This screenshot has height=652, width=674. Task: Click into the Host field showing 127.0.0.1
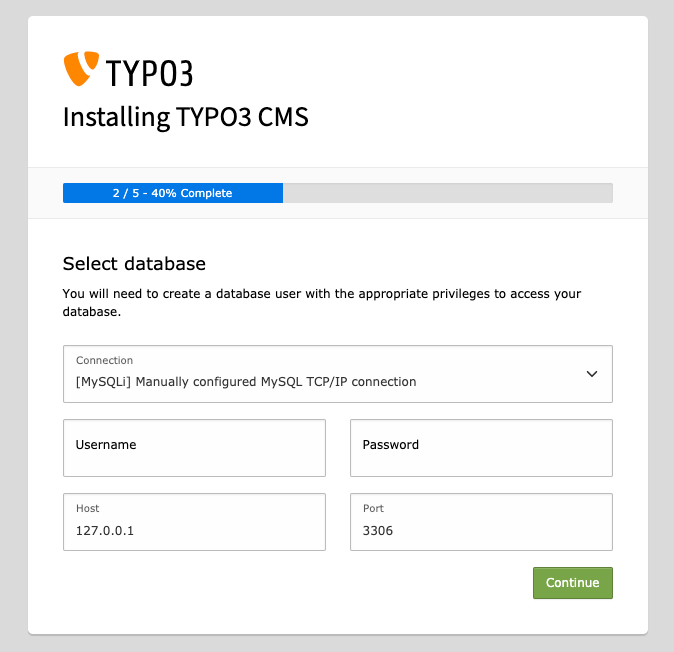point(194,522)
